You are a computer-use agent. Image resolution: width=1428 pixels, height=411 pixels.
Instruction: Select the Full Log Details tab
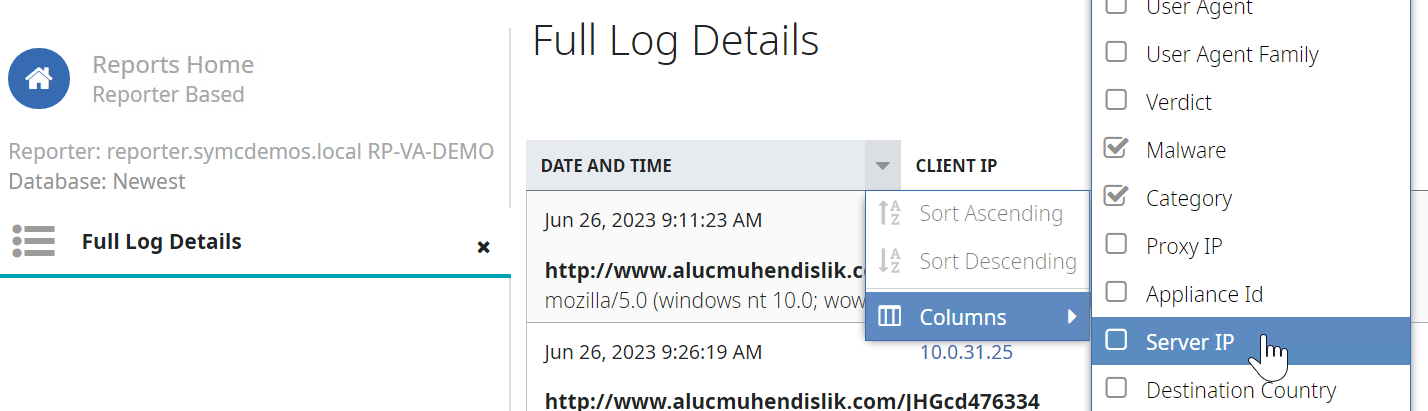coord(161,241)
